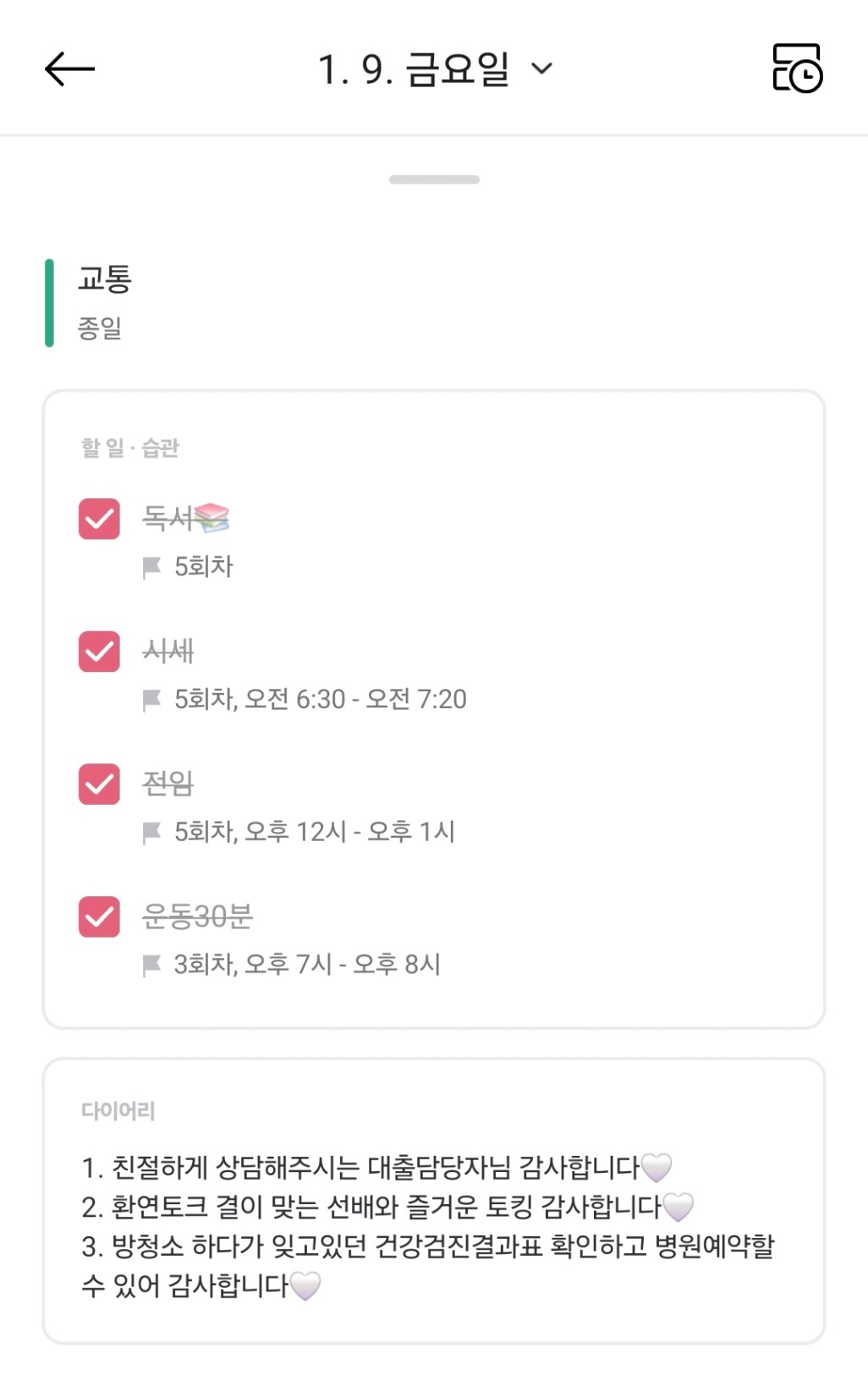
Task: Tap the flag icon under 운동30분
Action: point(152,965)
